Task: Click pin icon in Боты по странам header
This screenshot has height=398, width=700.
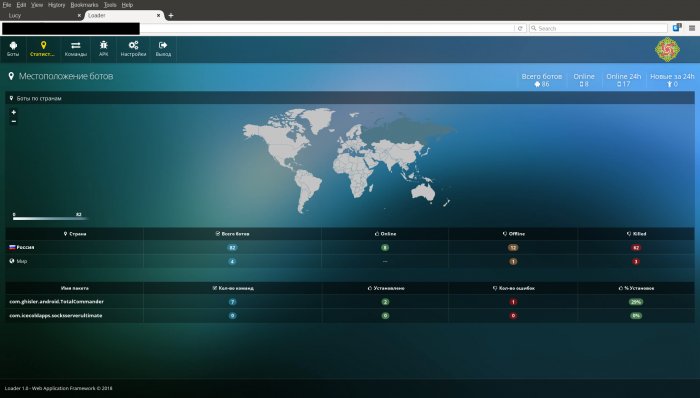Action: click(x=11, y=98)
